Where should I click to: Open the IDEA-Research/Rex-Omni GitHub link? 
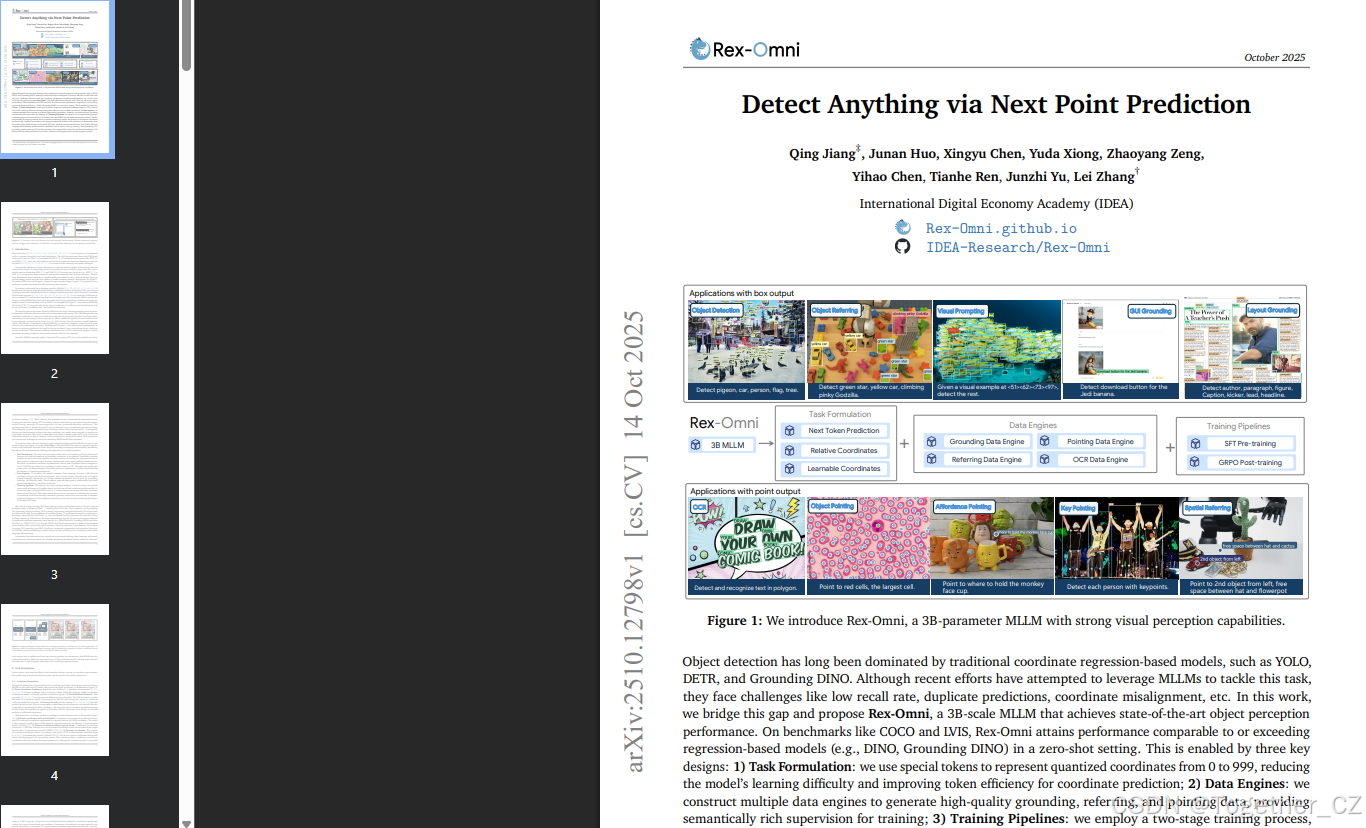(1017, 247)
